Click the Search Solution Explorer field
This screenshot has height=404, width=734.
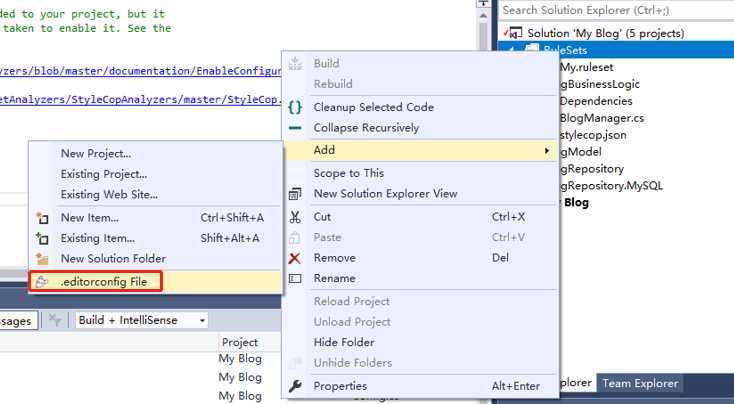(x=616, y=10)
